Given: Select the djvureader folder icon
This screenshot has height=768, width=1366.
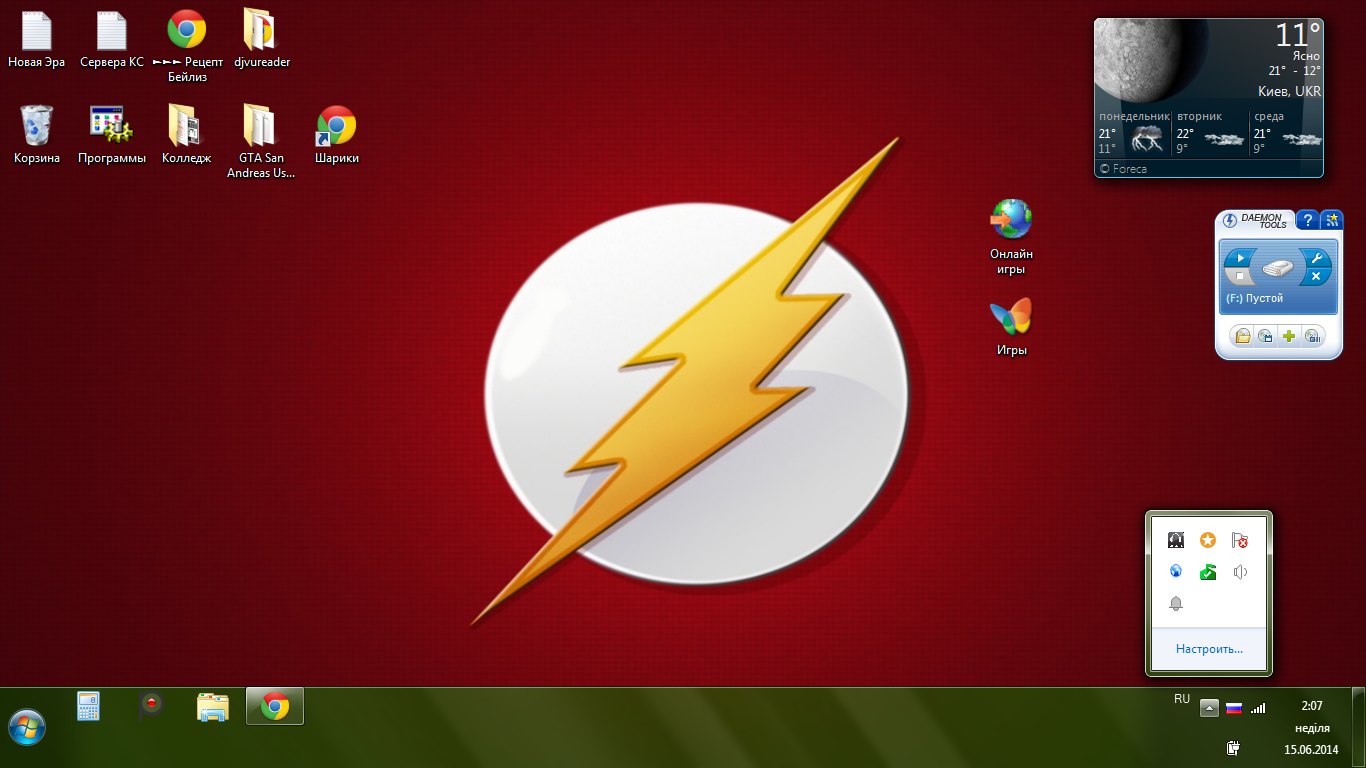Looking at the screenshot, I should (261, 40).
